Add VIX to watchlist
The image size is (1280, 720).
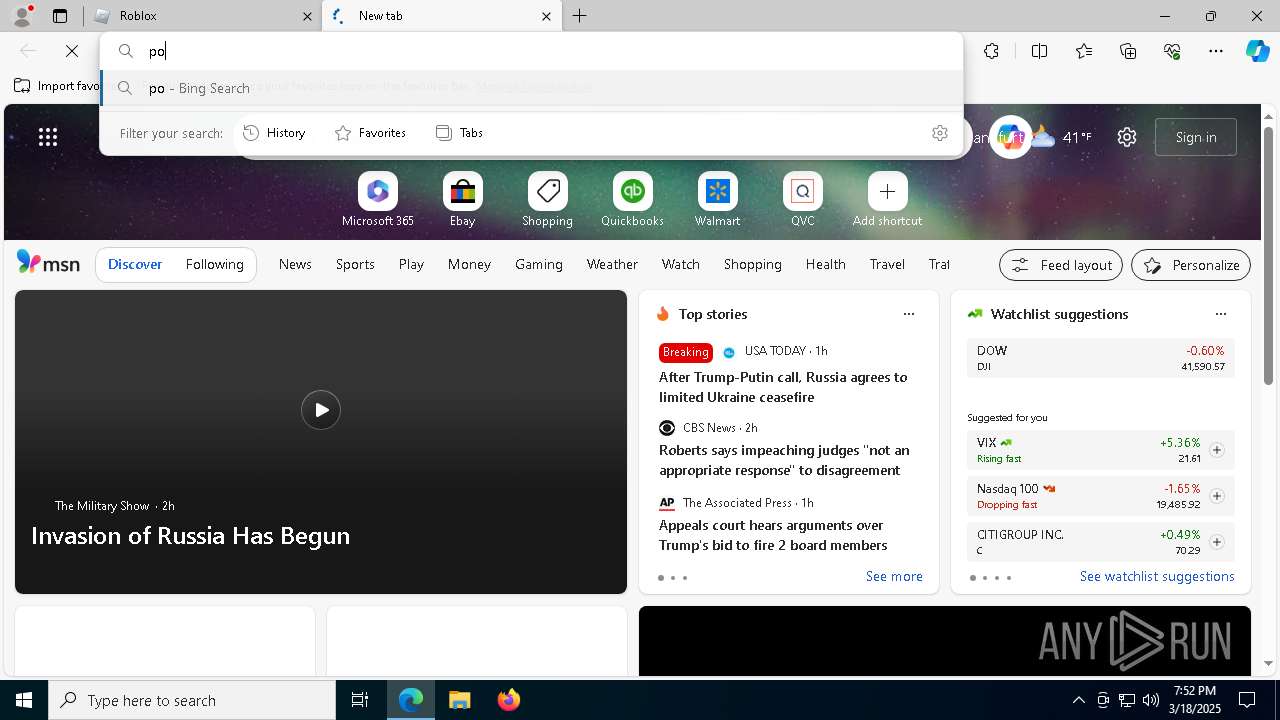coord(1217,450)
